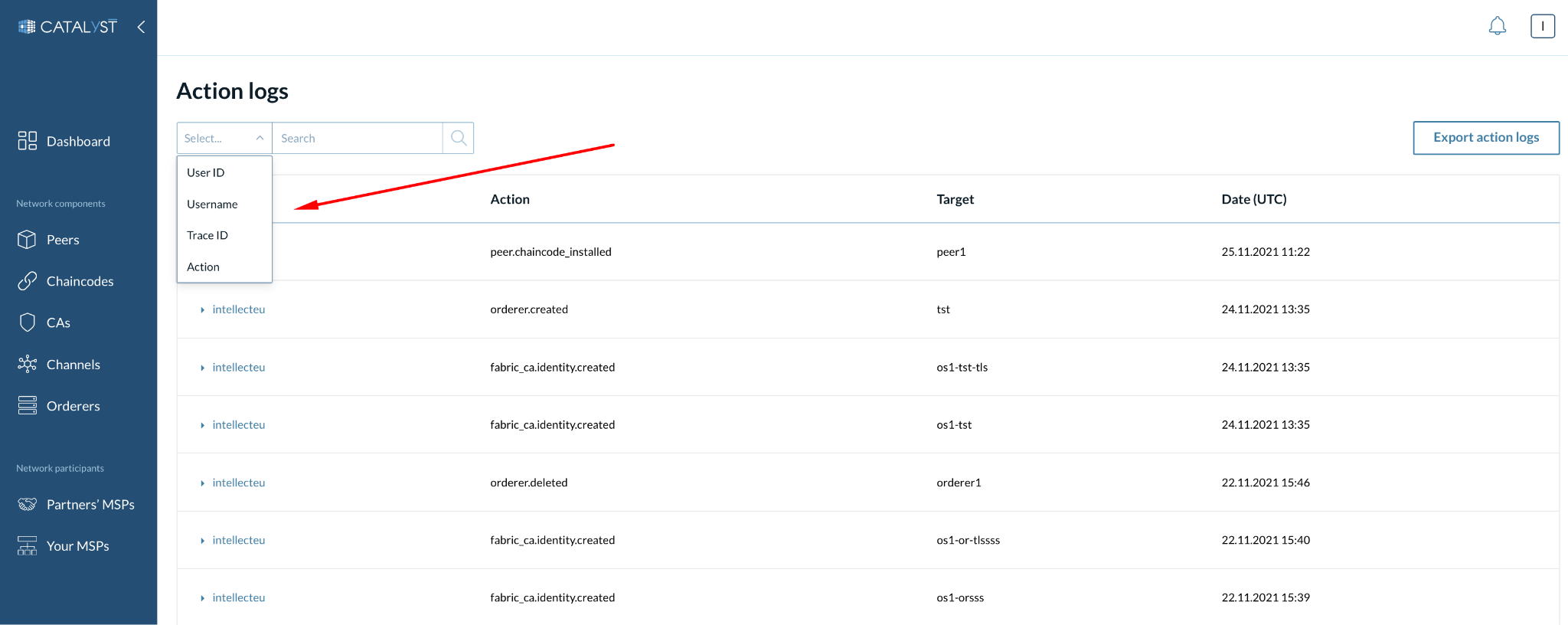
Task: Click the search magnifier icon
Action: [x=459, y=138]
